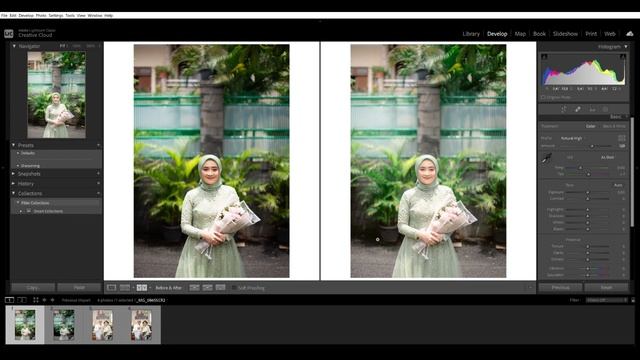Click the Reset button
This screenshot has height=360, width=640.
point(606,287)
